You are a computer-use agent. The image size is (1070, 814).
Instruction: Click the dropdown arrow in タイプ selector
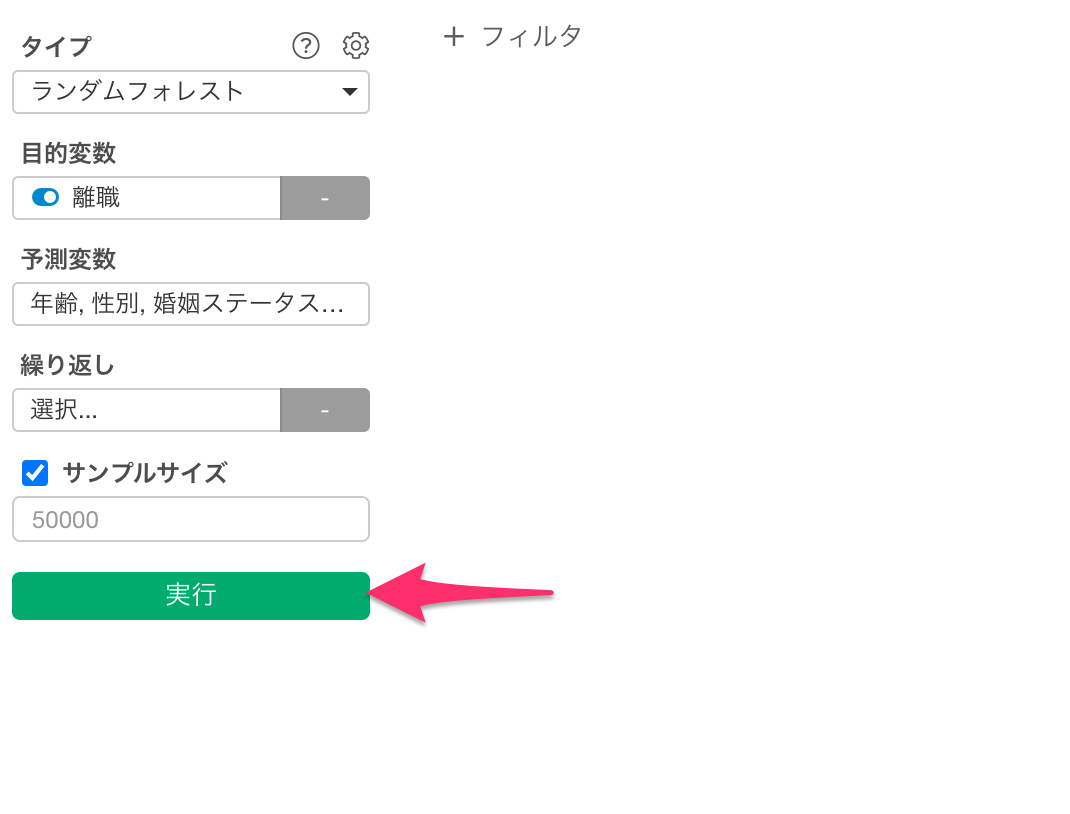point(350,91)
